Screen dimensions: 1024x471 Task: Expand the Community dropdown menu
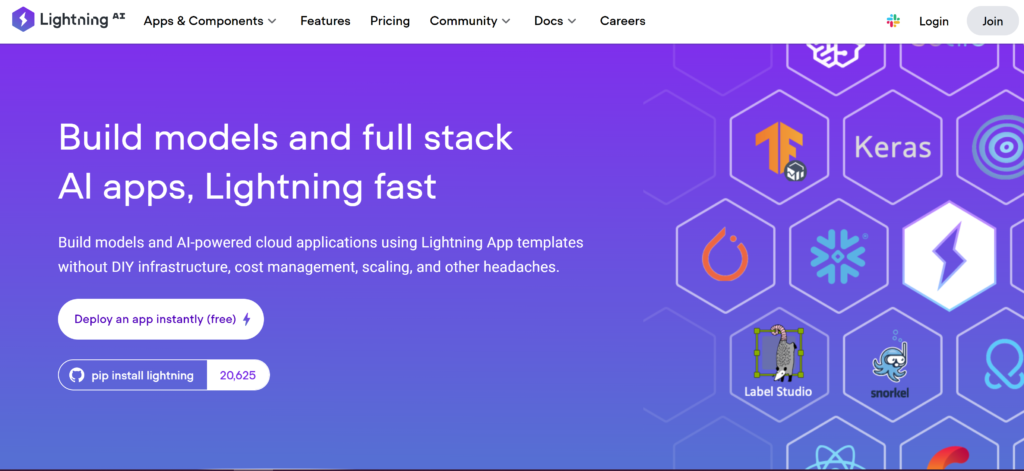pyautogui.click(x=470, y=21)
